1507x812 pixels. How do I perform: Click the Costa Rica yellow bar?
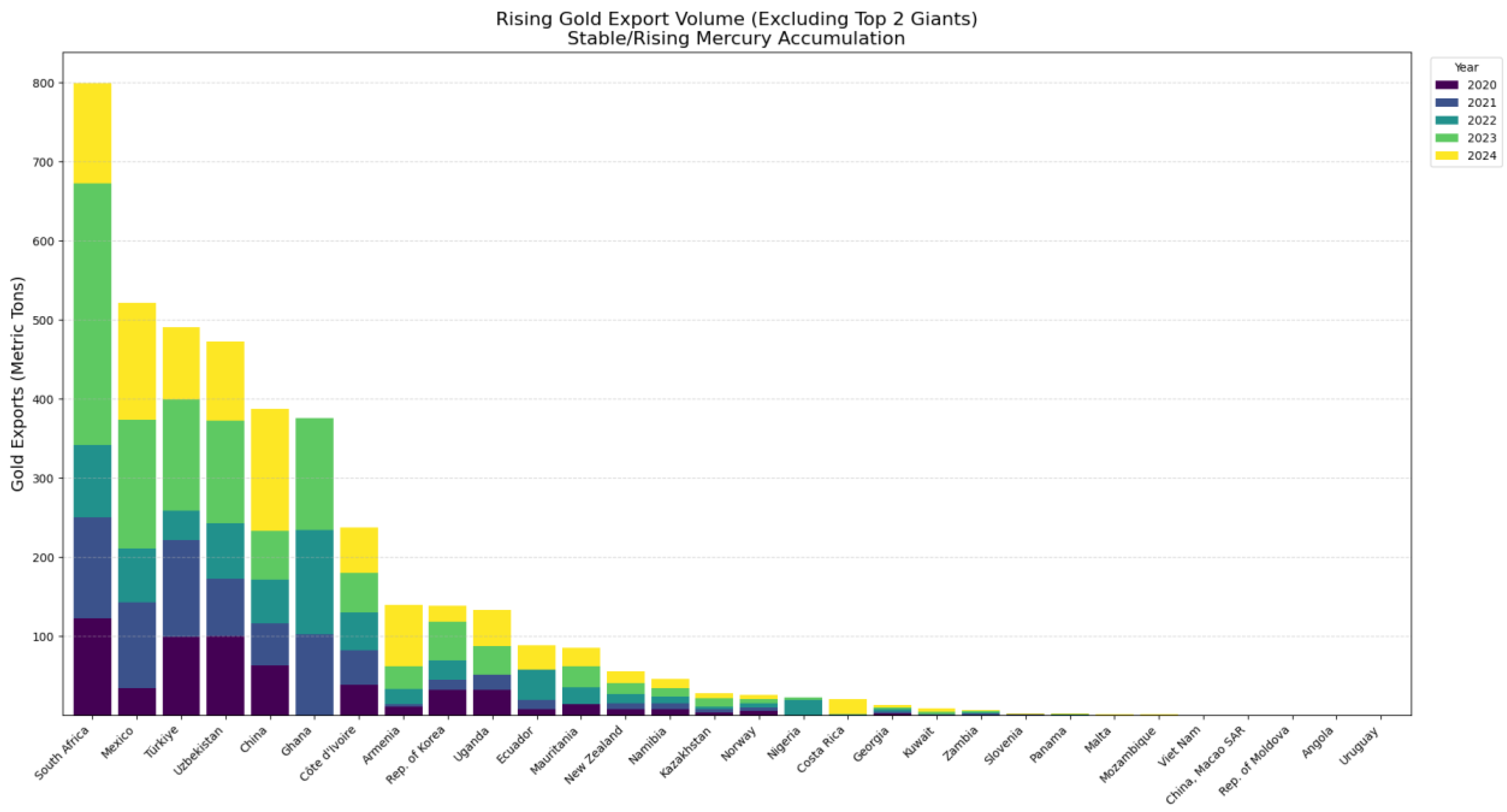tap(848, 705)
